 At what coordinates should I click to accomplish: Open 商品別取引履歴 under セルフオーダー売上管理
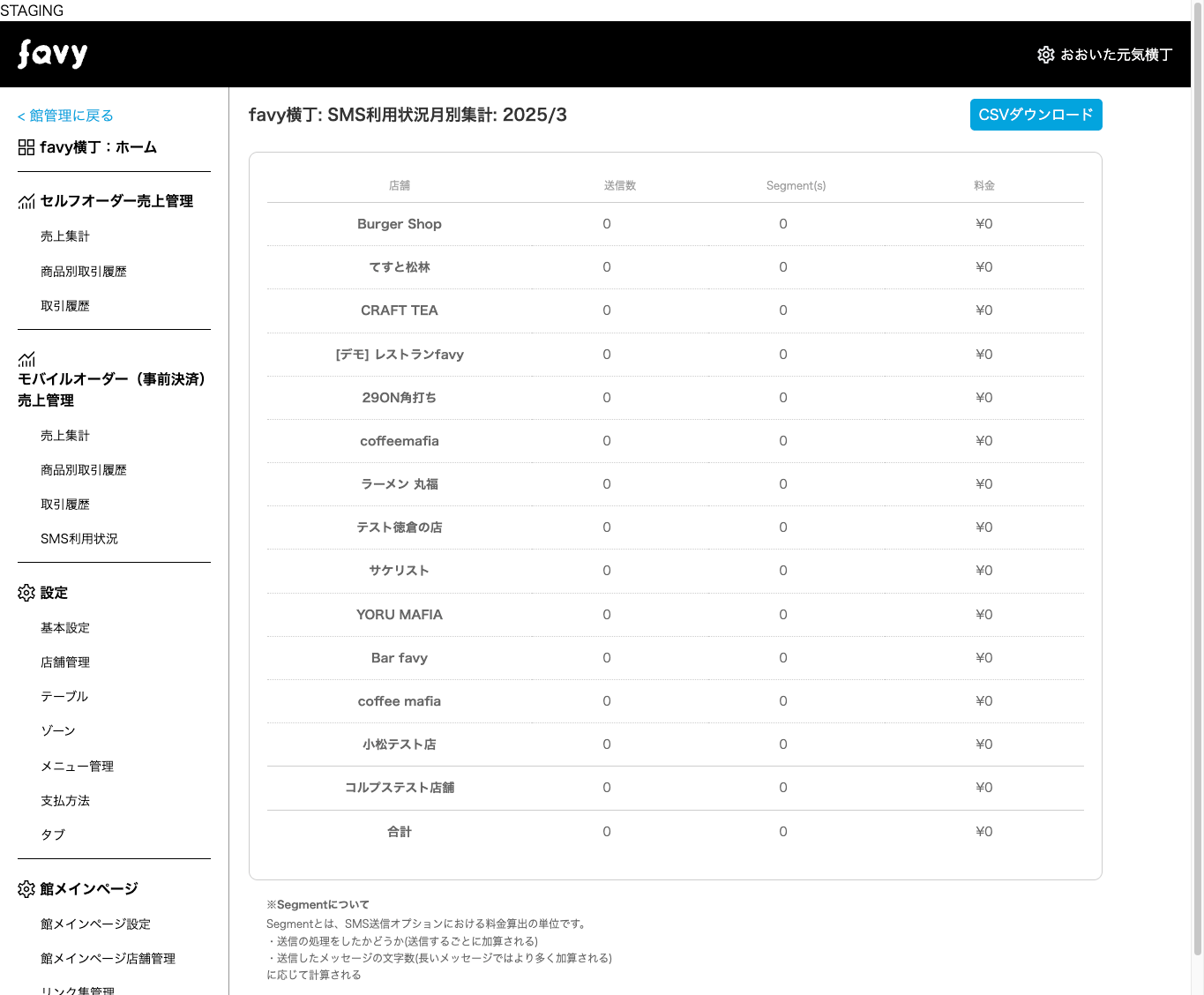(x=84, y=272)
